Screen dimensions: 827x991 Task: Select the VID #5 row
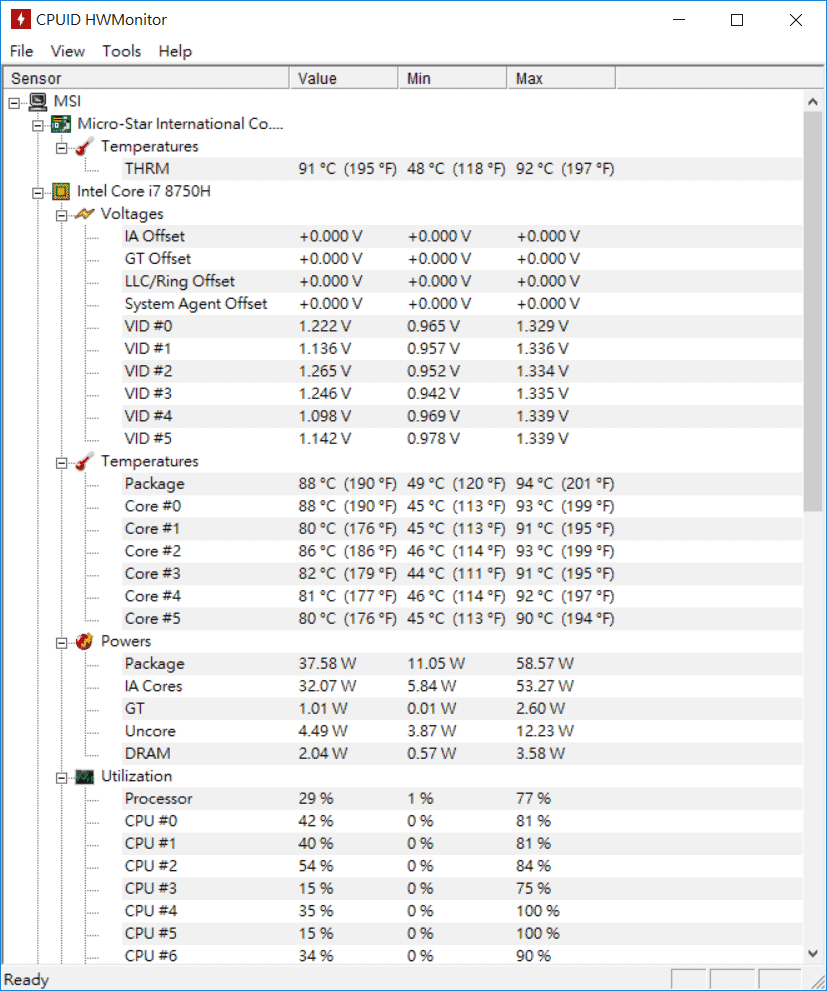pos(462,439)
